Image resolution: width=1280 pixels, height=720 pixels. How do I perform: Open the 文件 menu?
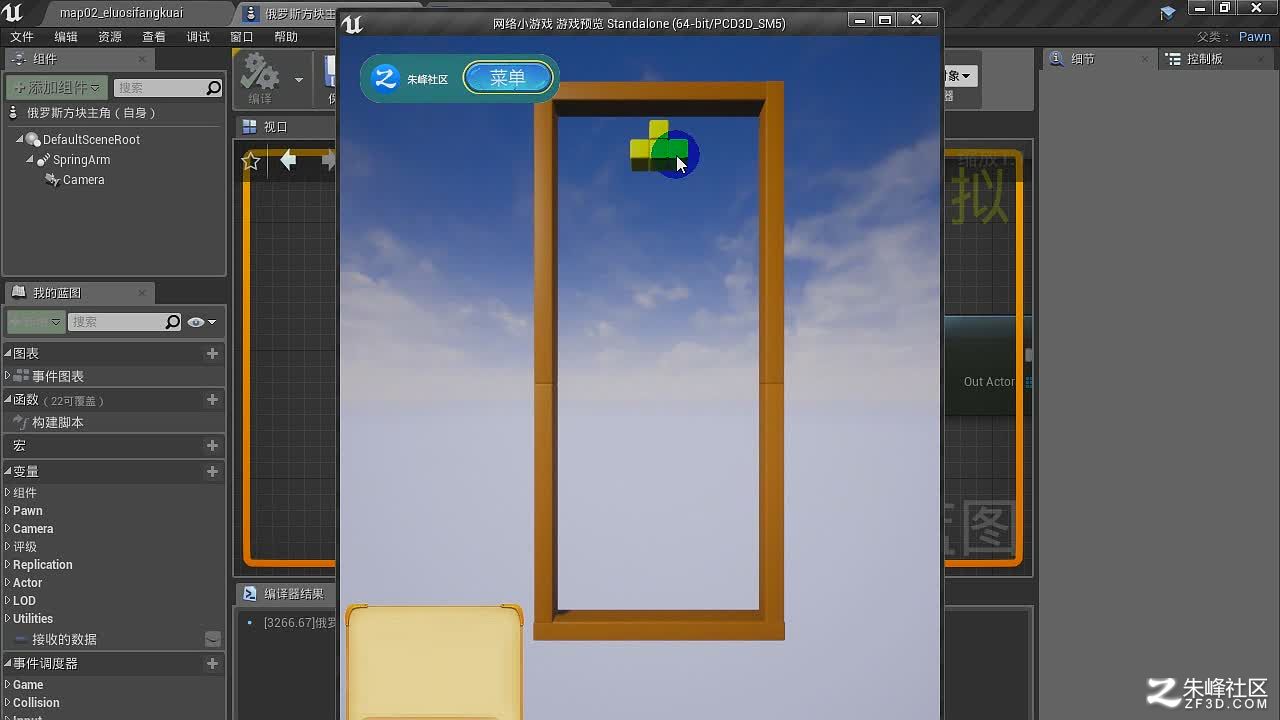22,37
